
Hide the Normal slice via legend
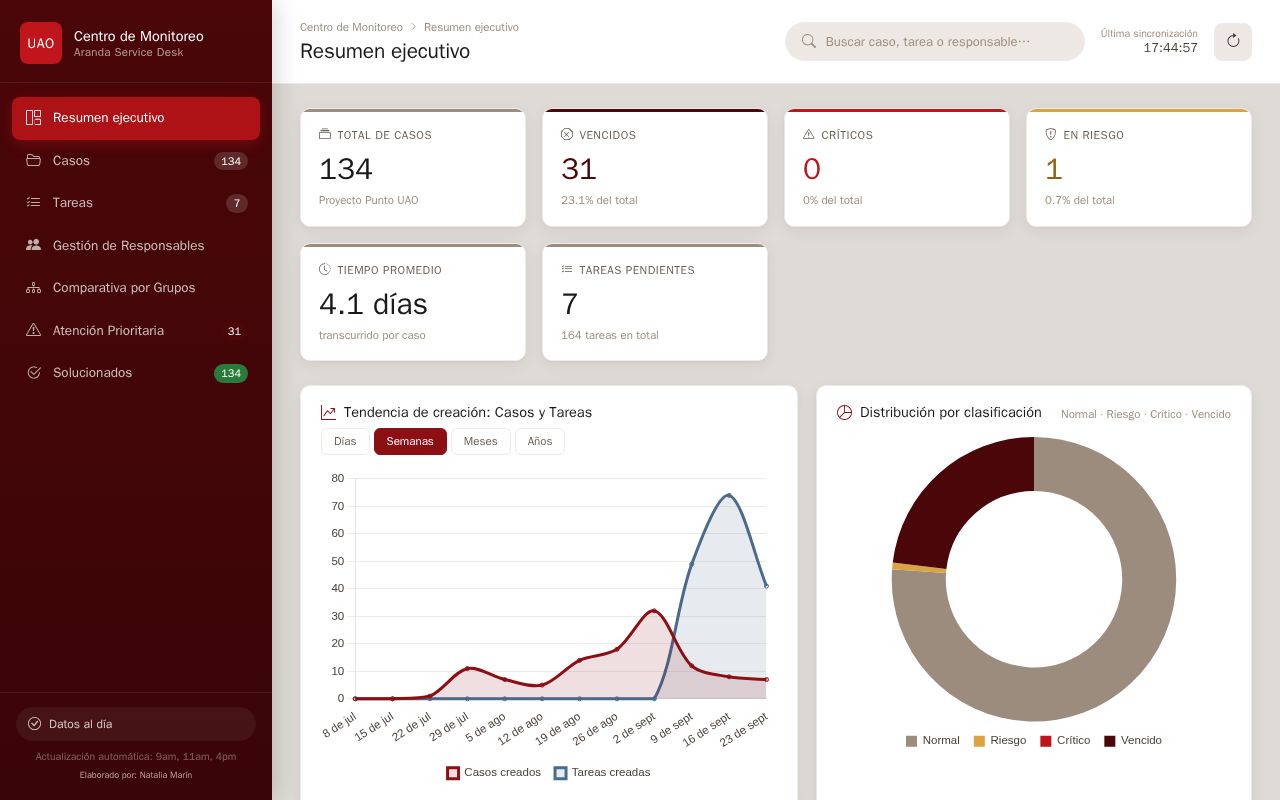click(x=932, y=741)
